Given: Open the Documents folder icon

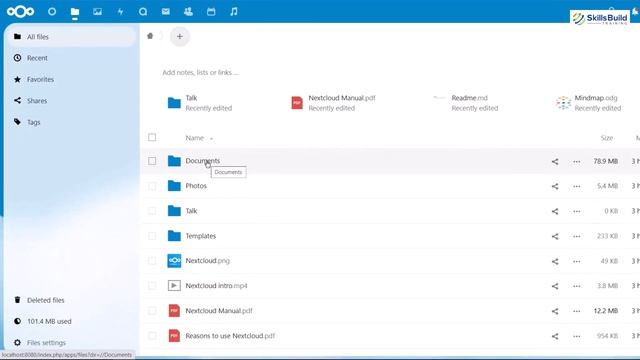Looking at the screenshot, I should point(174,161).
